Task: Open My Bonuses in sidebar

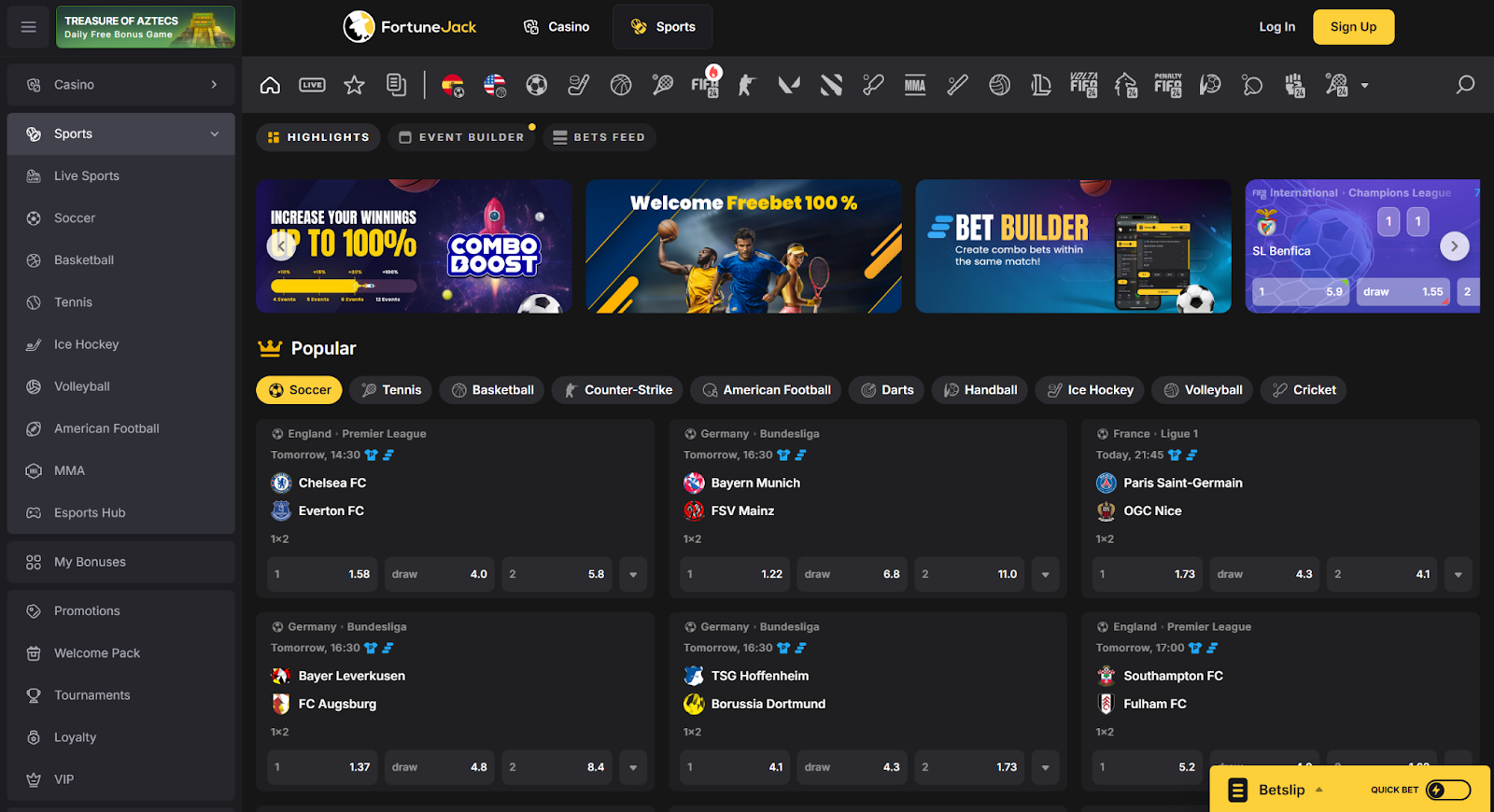Action: coord(121,562)
